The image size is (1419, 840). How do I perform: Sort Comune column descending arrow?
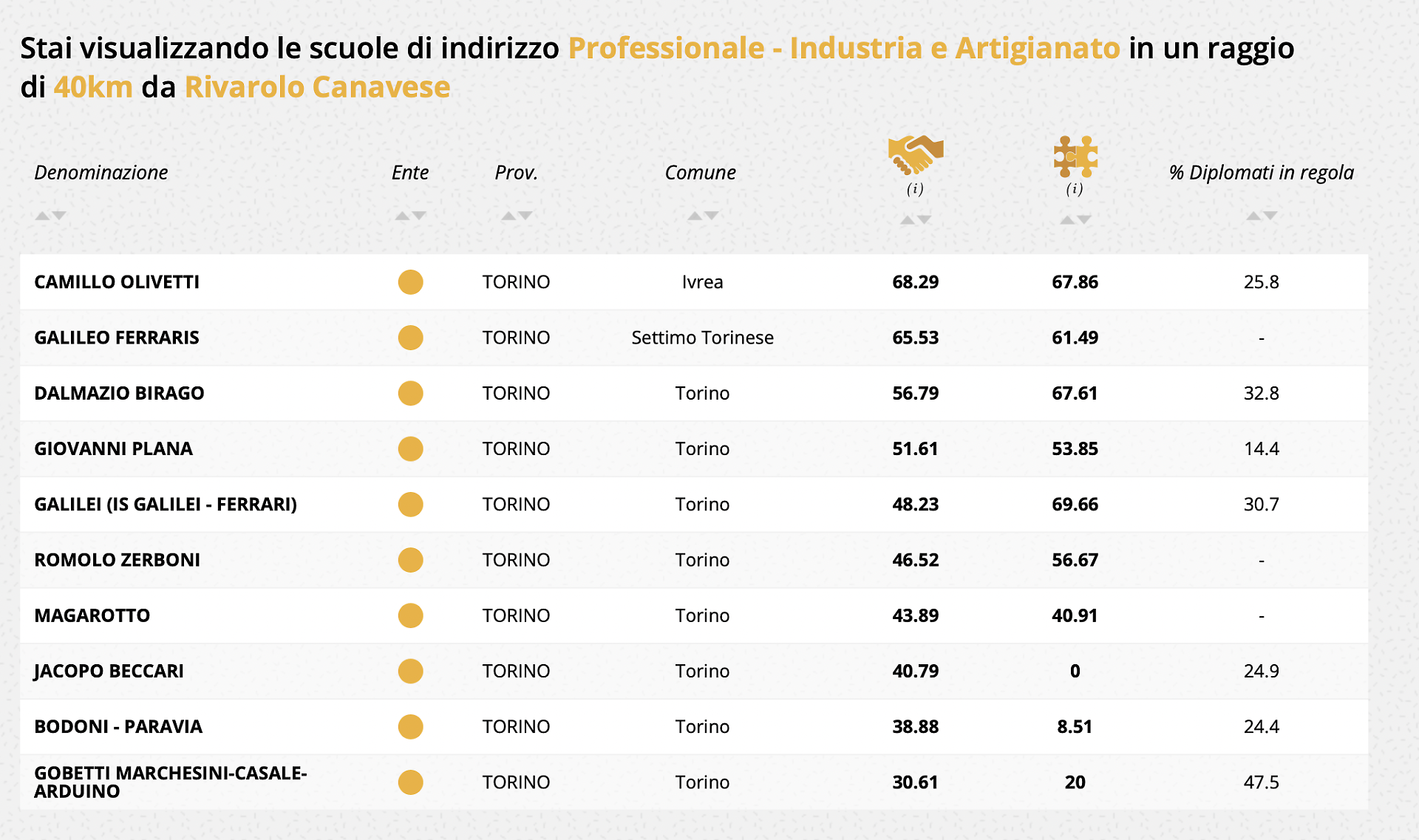(x=712, y=216)
